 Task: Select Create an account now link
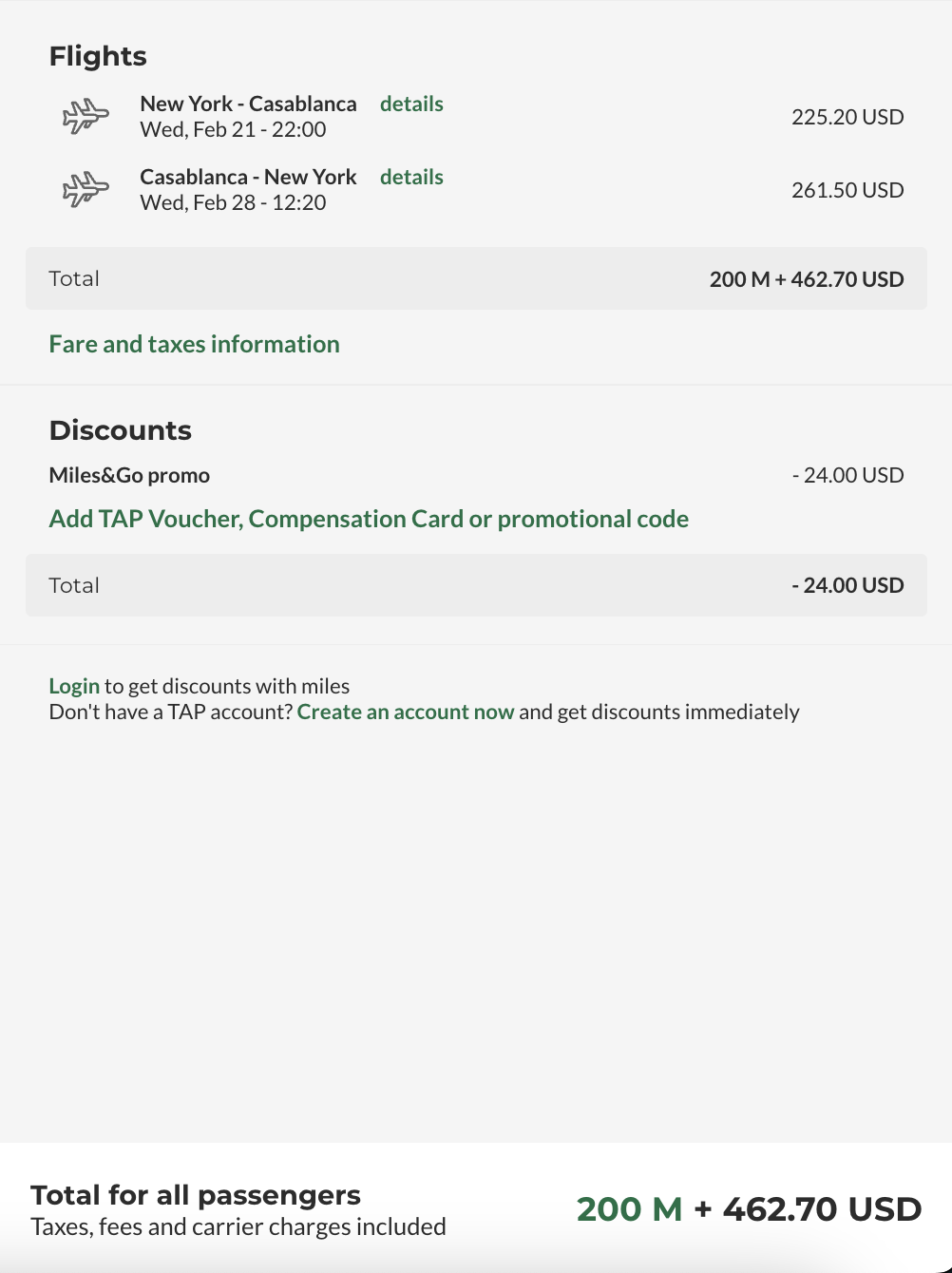tap(406, 712)
